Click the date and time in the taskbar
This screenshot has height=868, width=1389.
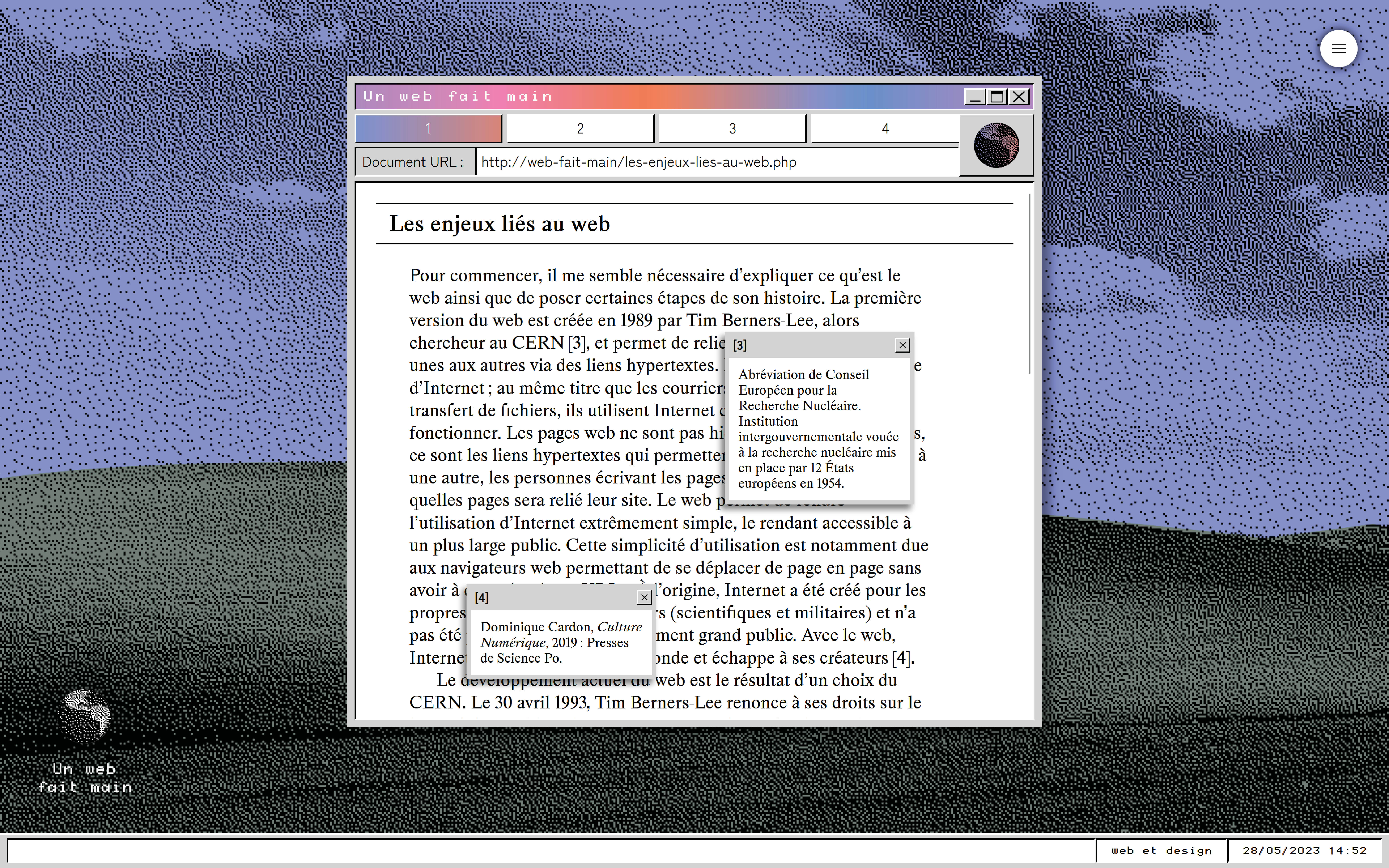point(1305,851)
